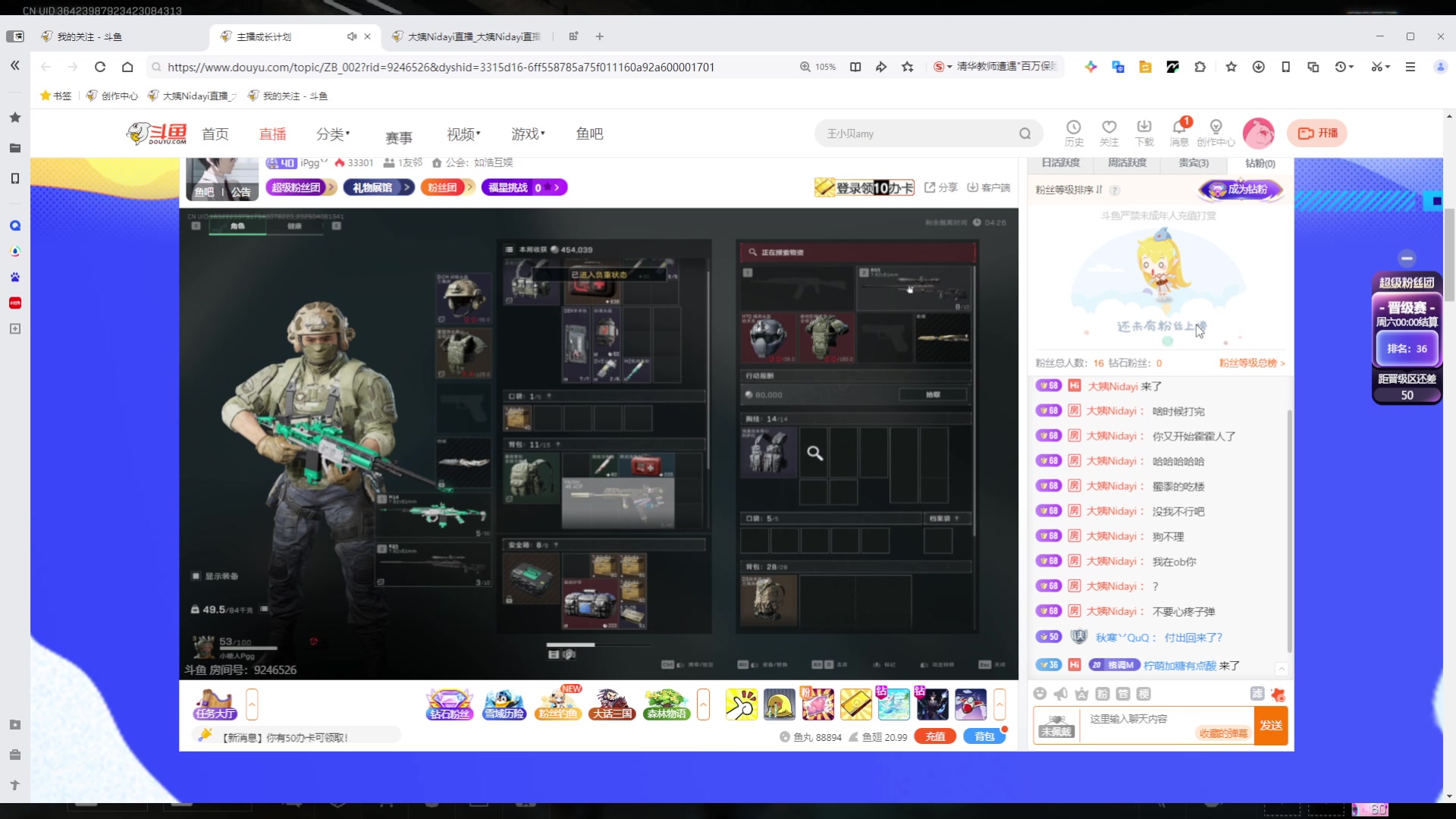This screenshot has height=819, width=1456.
Task: Expand the arrow after 森林物语 activities
Action: (703, 704)
